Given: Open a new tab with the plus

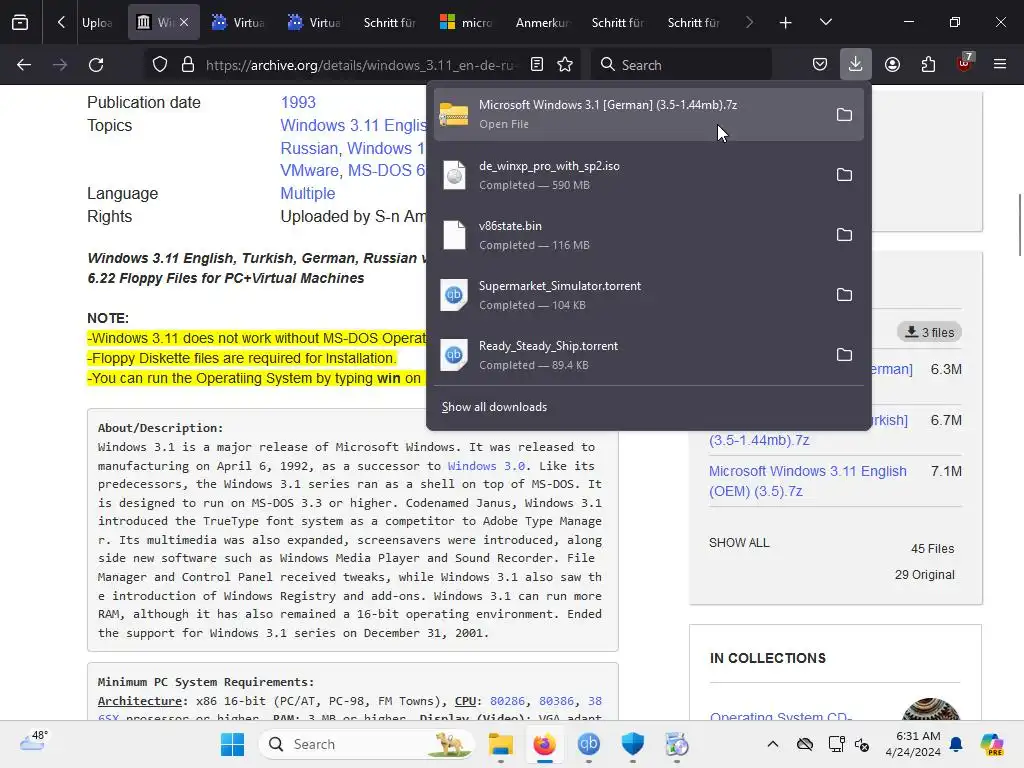Looking at the screenshot, I should click(786, 23).
